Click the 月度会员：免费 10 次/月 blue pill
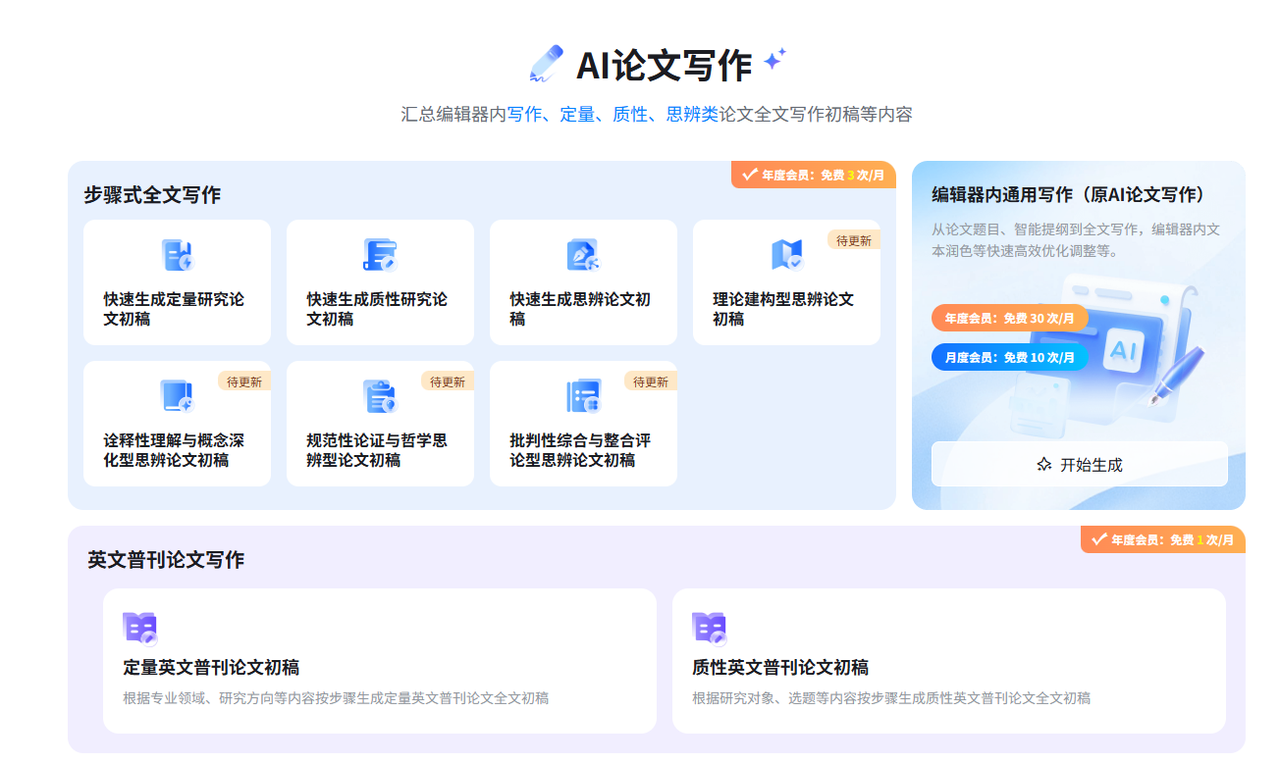1280x763 pixels. [x=1010, y=357]
